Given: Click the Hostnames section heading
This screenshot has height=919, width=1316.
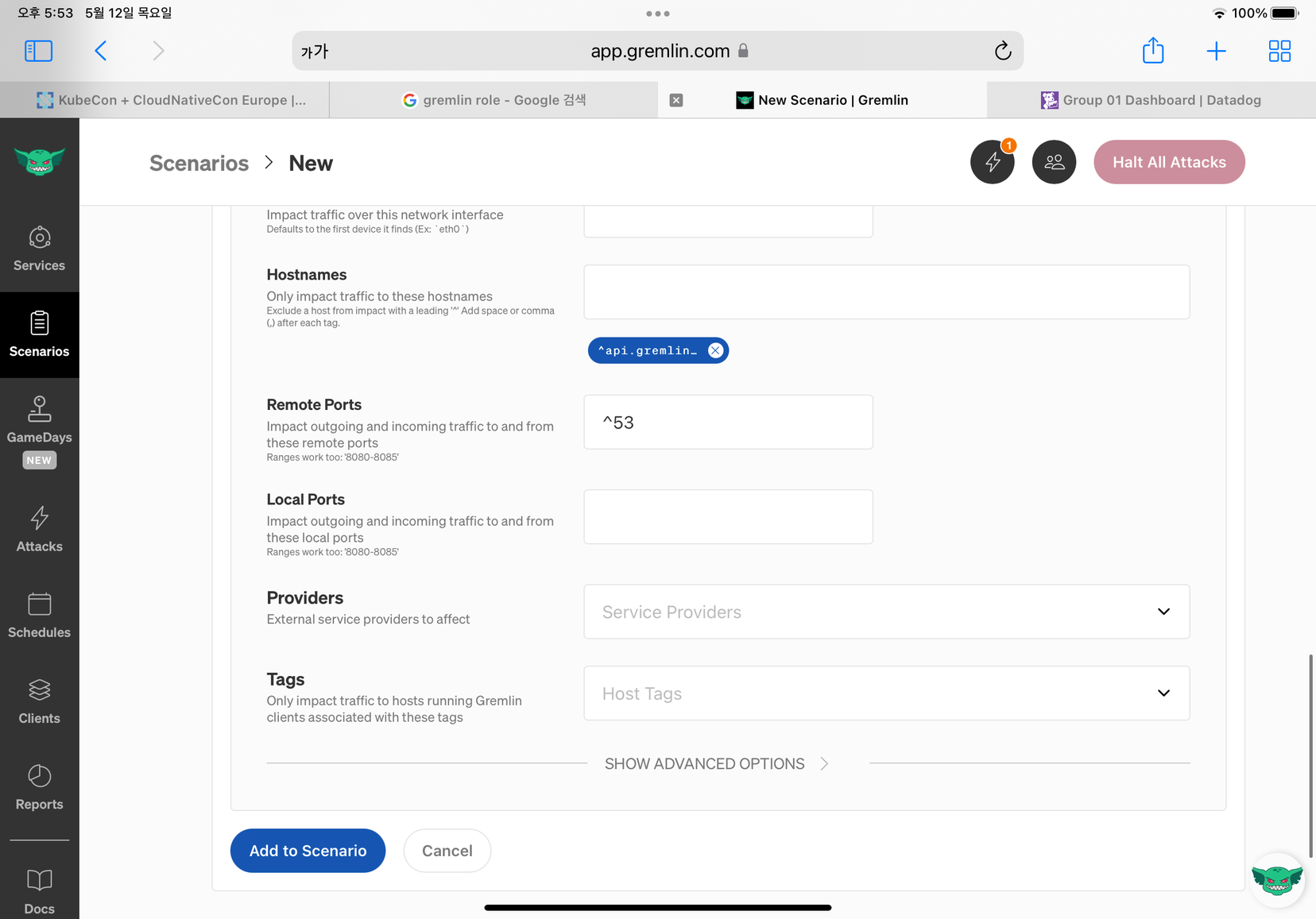Looking at the screenshot, I should pos(307,275).
